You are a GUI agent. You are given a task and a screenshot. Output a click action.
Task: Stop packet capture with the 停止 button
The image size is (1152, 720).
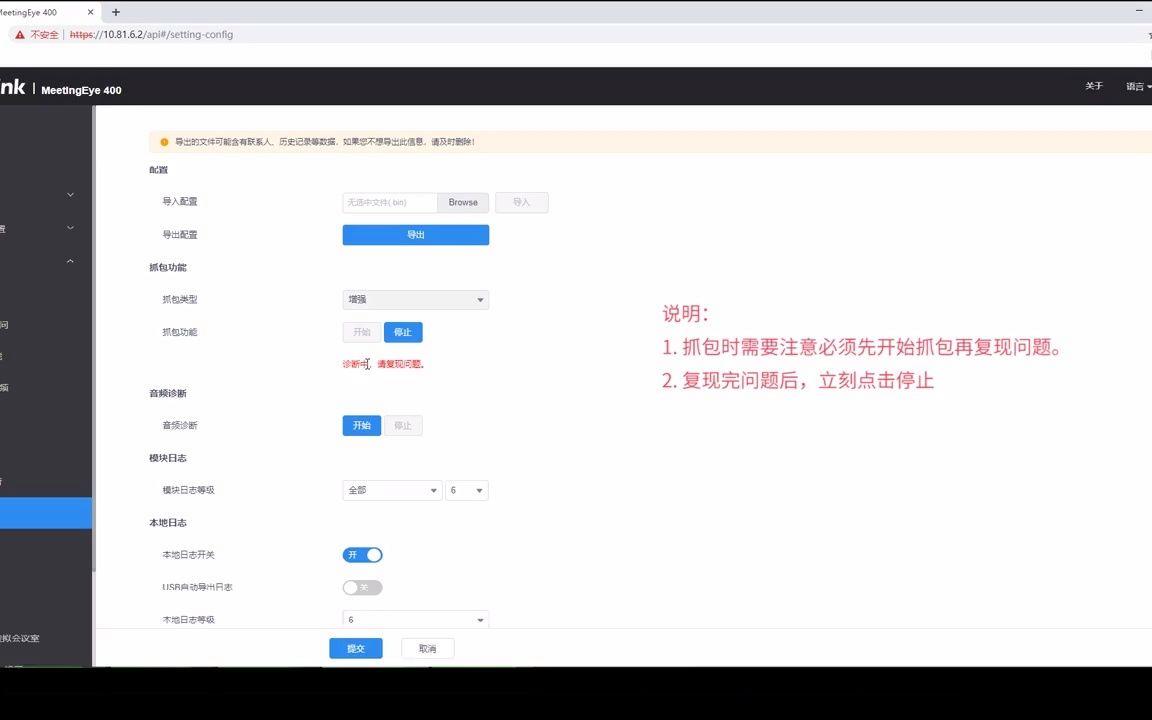[x=403, y=332]
